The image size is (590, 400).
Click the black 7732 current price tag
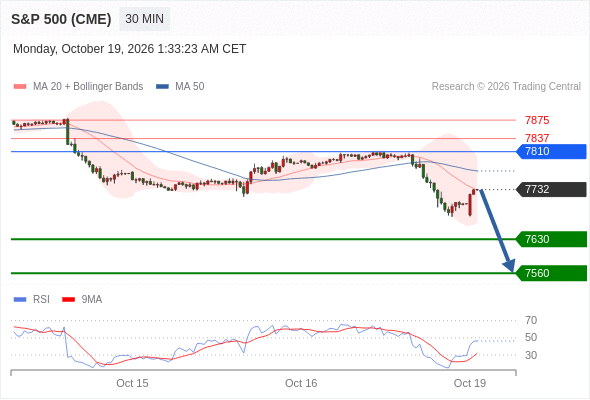click(552, 189)
